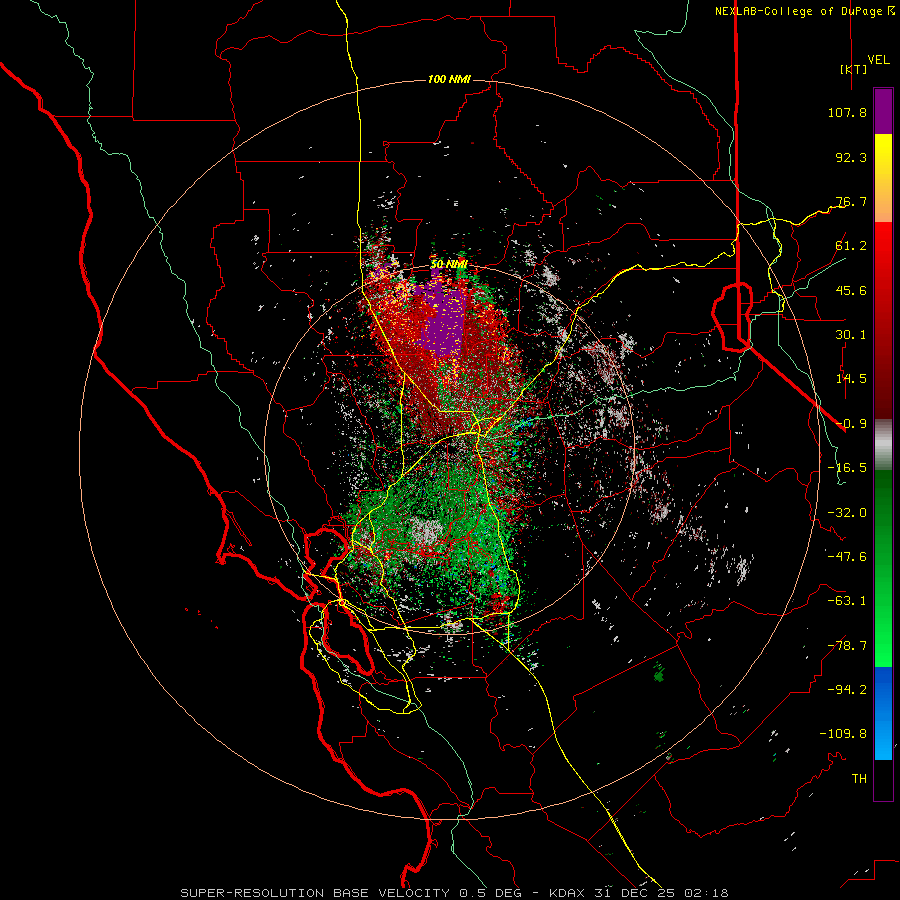900x900 pixels.
Task: Click the small green echo patch southeast of radar
Action: click(659, 672)
